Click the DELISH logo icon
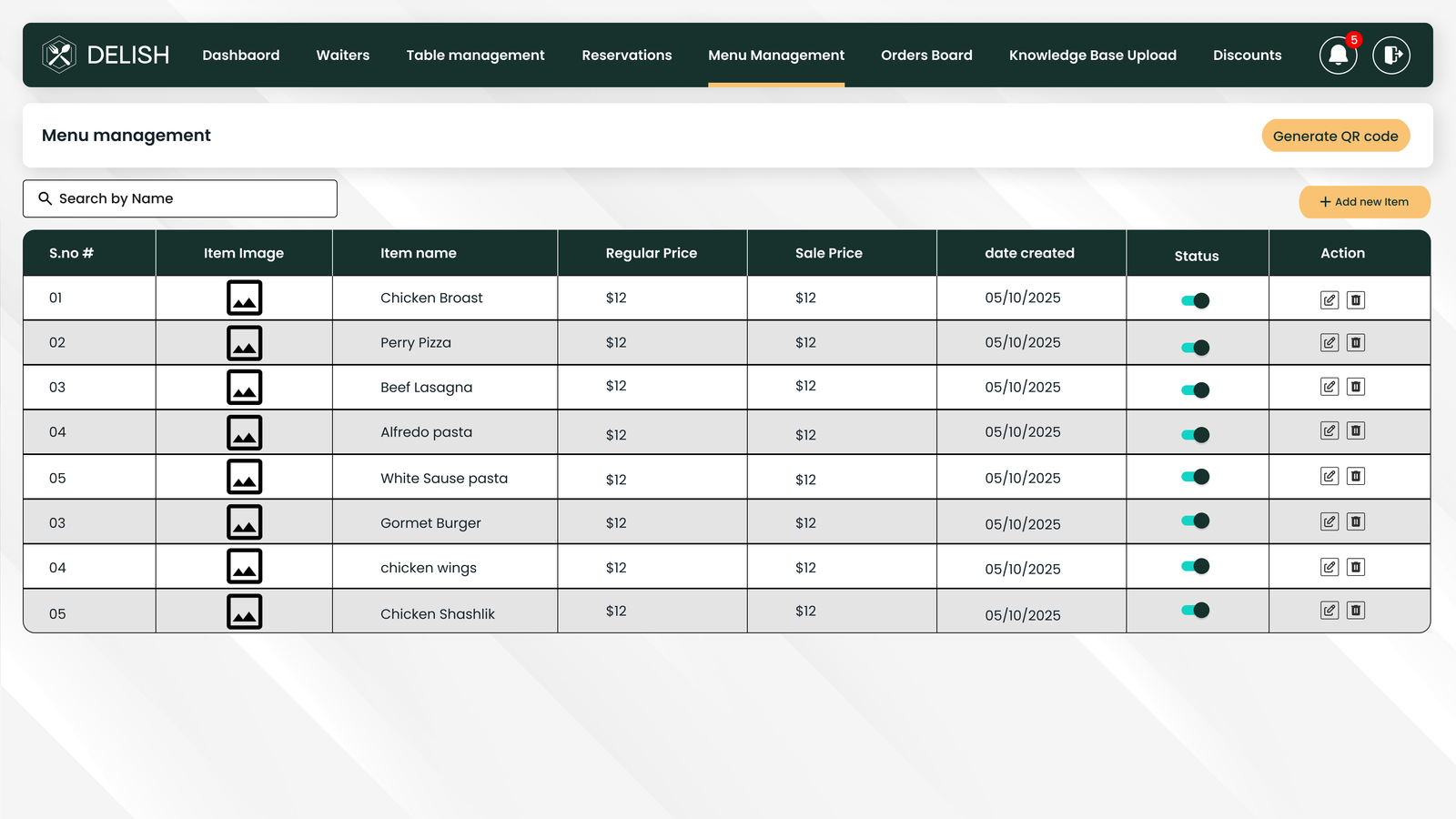The image size is (1456, 819). tap(59, 55)
